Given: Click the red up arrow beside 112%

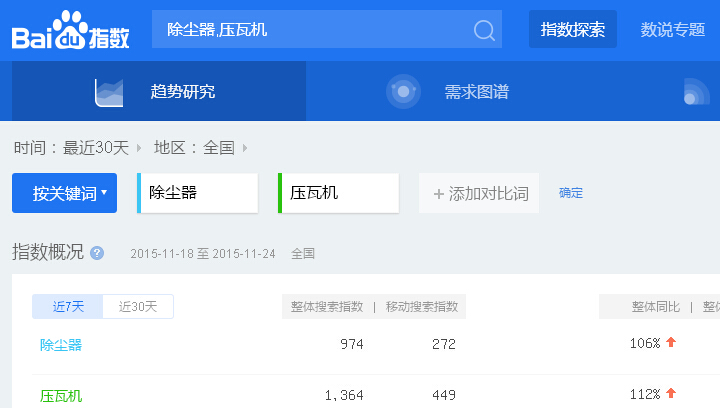Looking at the screenshot, I should 671,393.
